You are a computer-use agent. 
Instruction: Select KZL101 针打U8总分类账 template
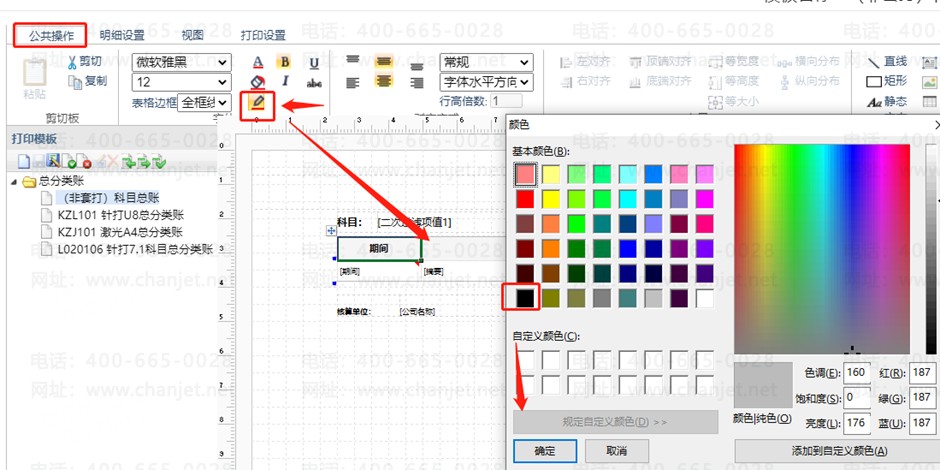(x=120, y=215)
